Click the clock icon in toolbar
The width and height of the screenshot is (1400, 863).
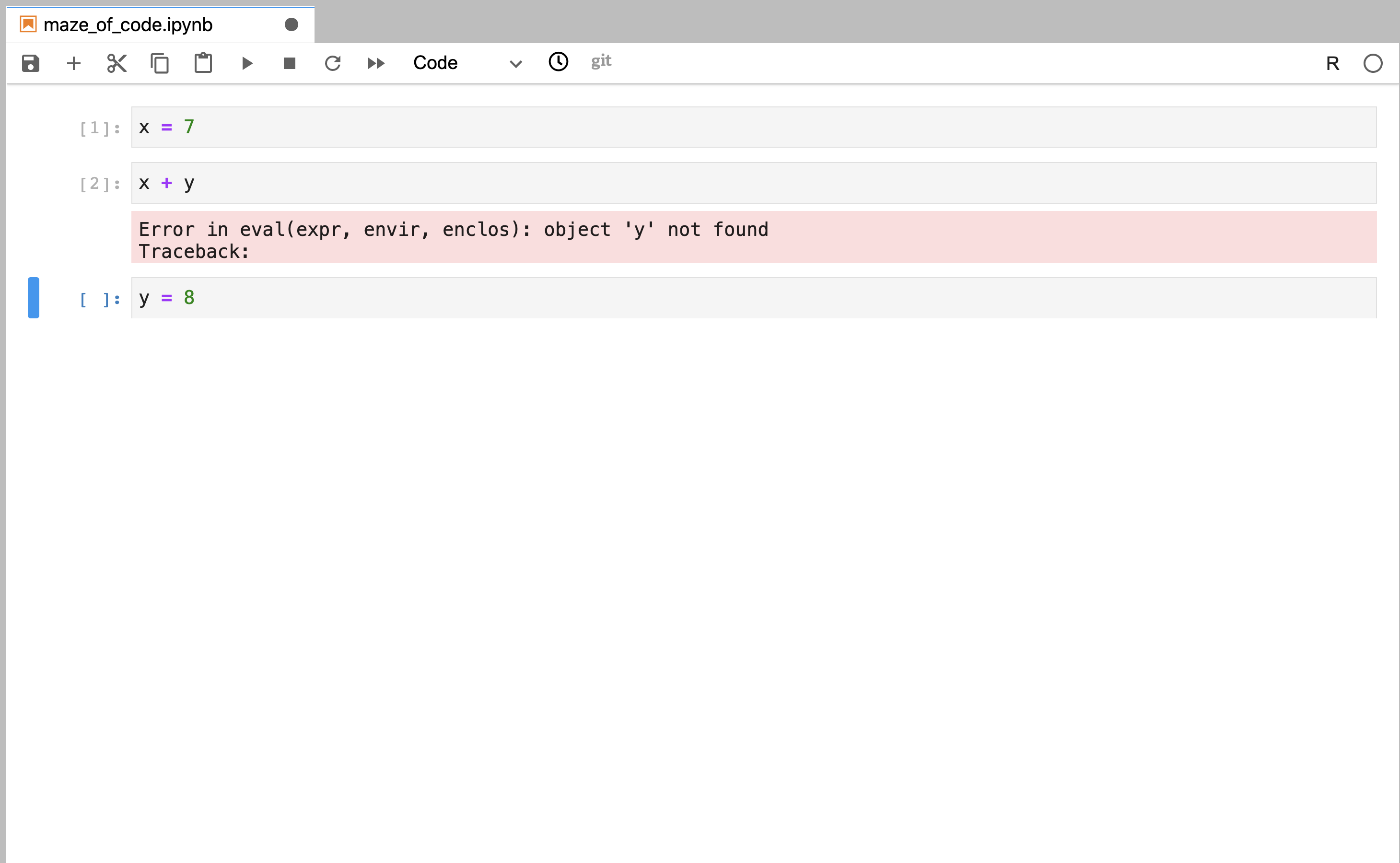point(559,62)
